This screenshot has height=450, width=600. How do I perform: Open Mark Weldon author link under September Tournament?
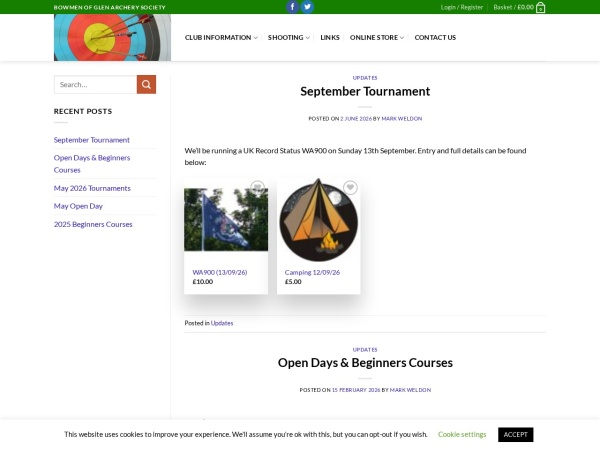tap(402, 119)
